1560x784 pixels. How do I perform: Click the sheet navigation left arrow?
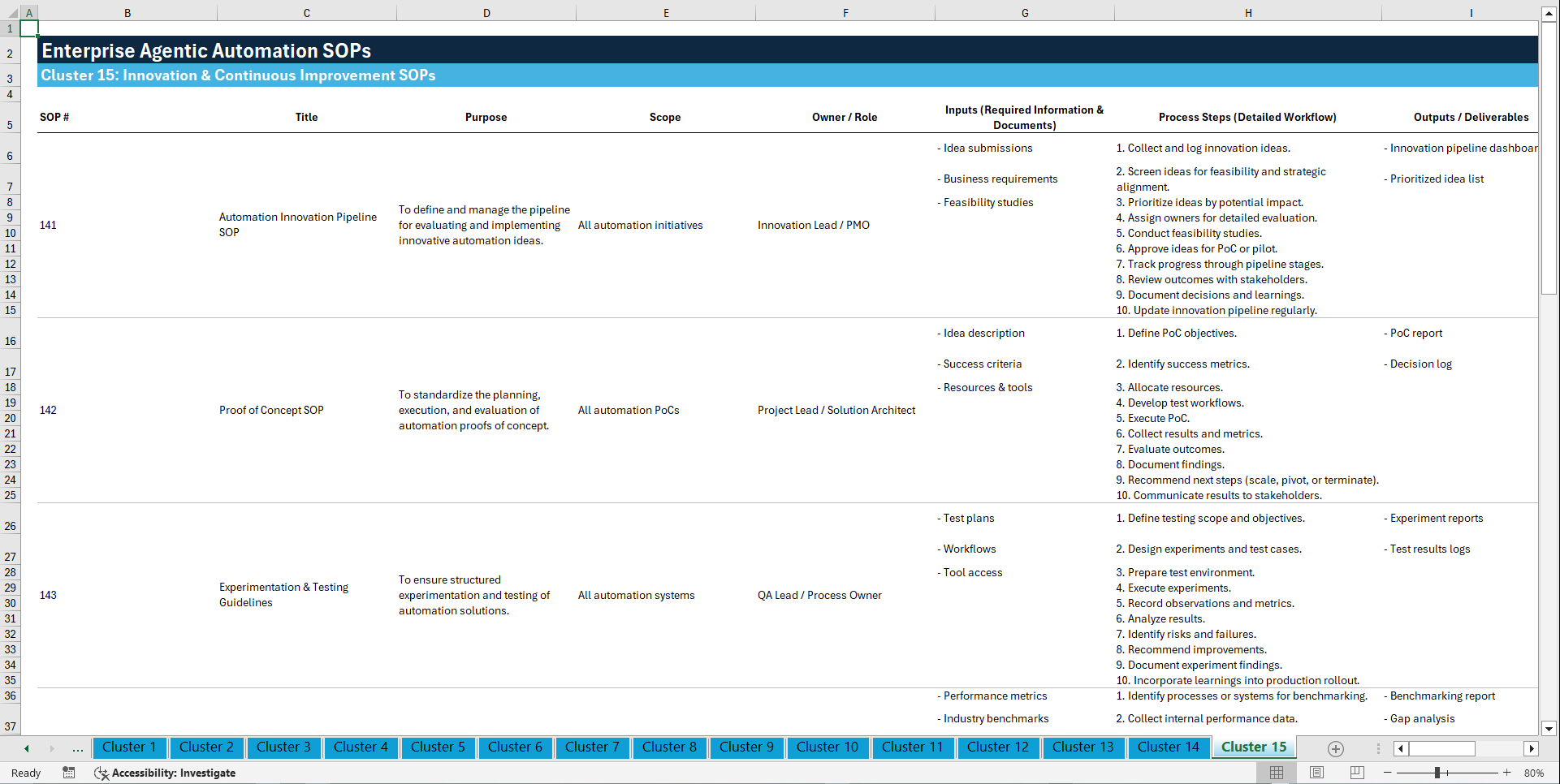pyautogui.click(x=26, y=747)
